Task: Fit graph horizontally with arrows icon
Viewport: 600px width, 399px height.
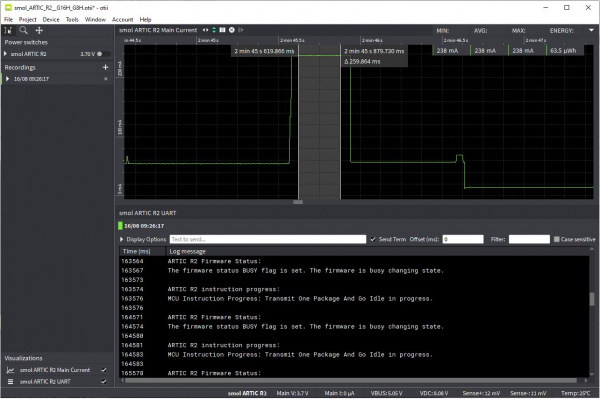Action: (x=205, y=30)
